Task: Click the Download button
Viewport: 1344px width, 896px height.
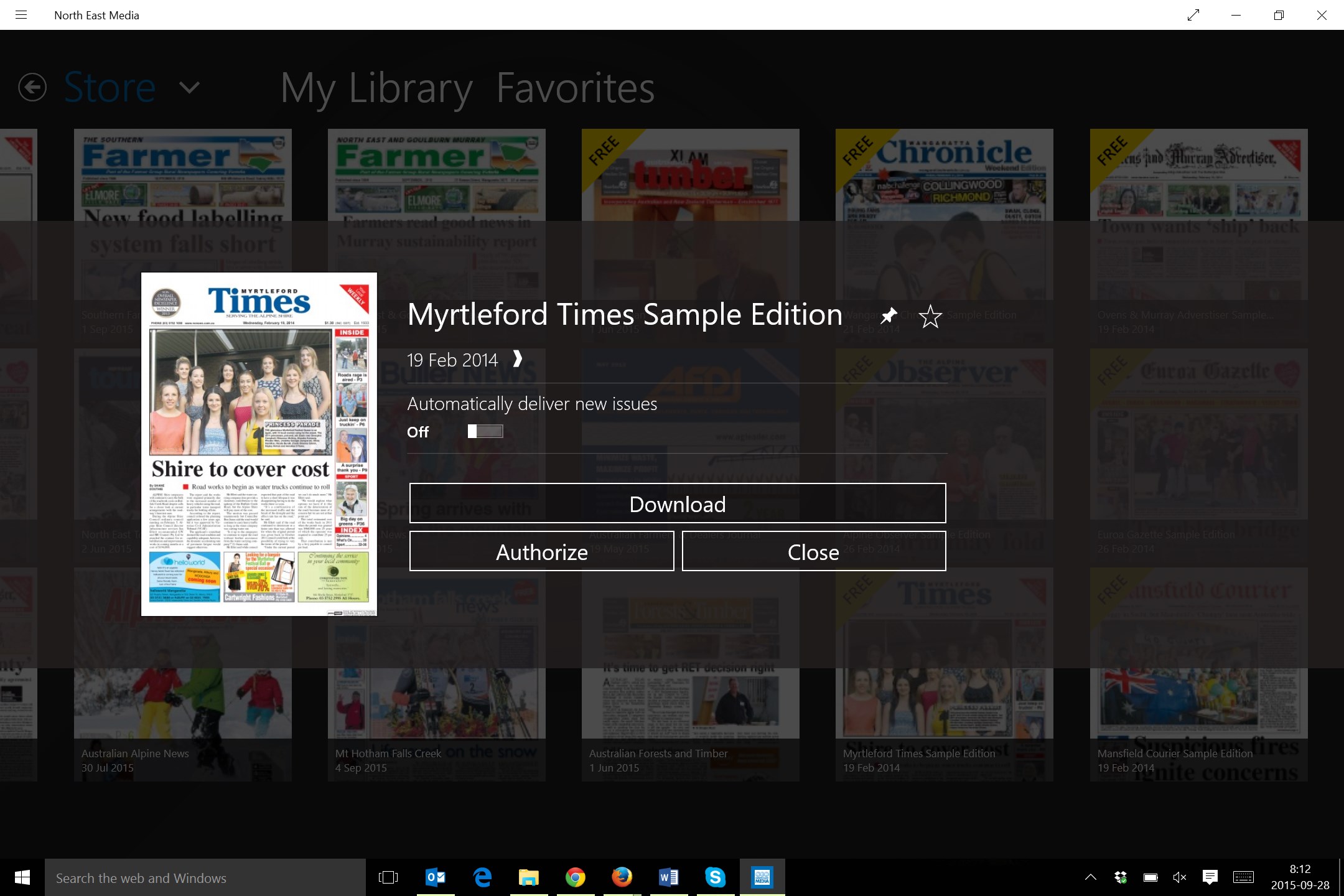Action: (677, 503)
